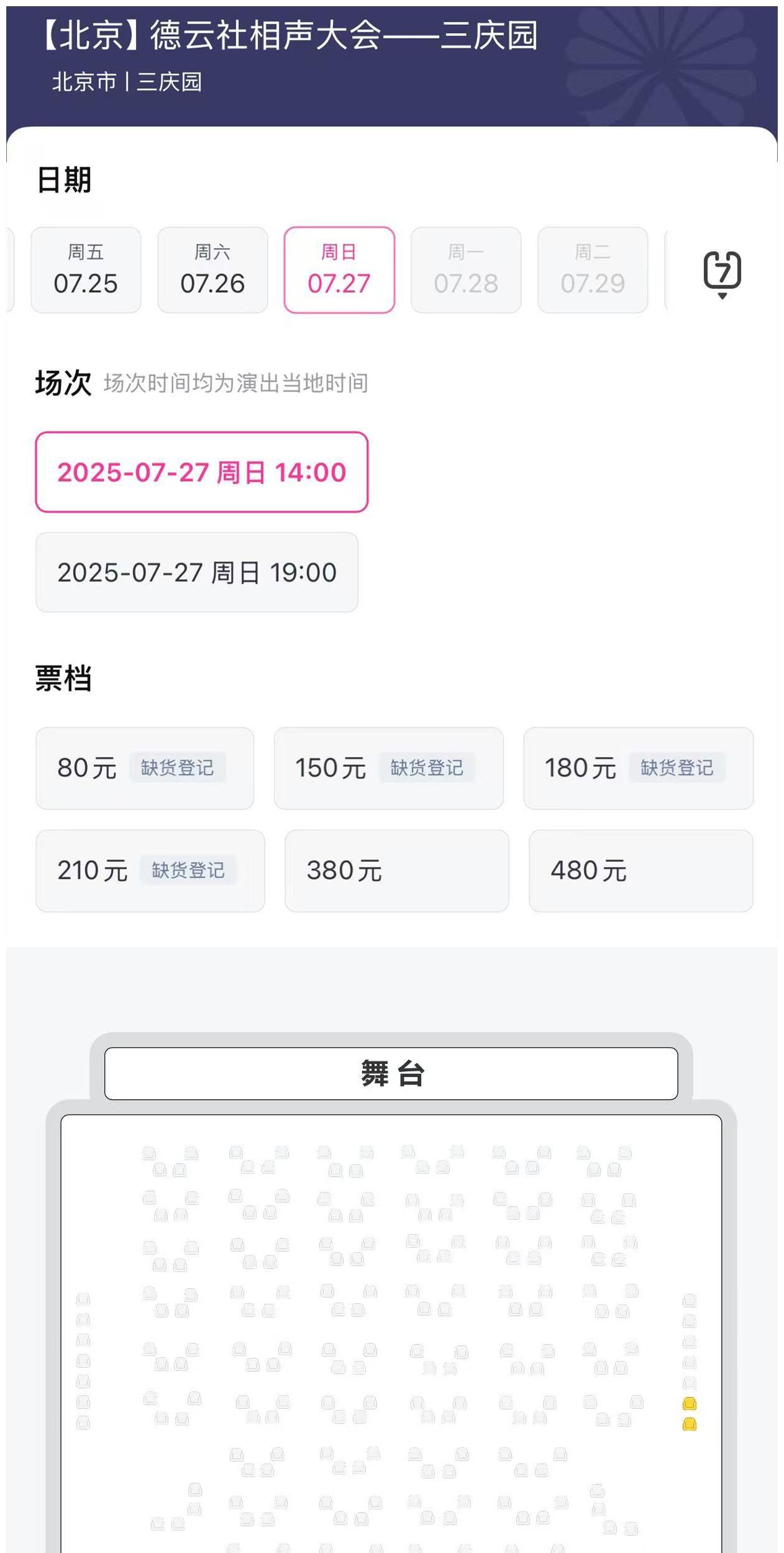Select the lower yellow available seat
The width and height of the screenshot is (784, 1553).
click(x=689, y=1424)
